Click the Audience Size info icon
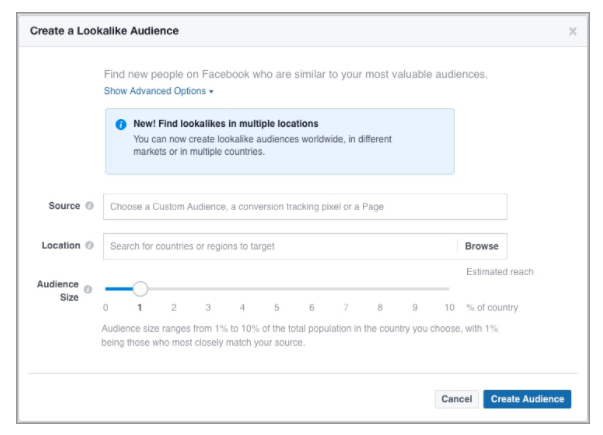 click(x=88, y=290)
